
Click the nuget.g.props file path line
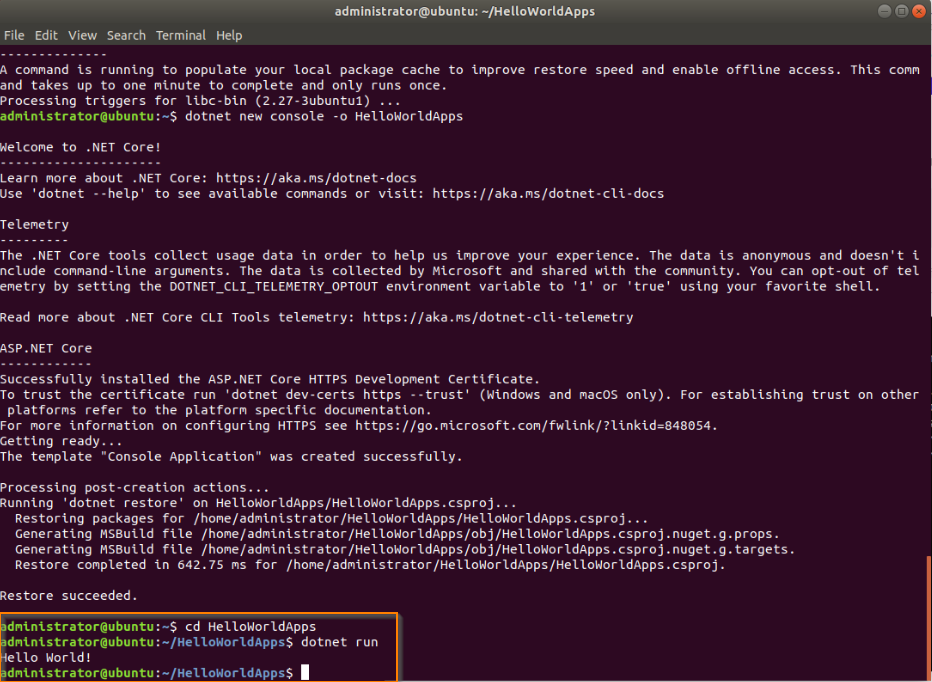click(x=397, y=534)
